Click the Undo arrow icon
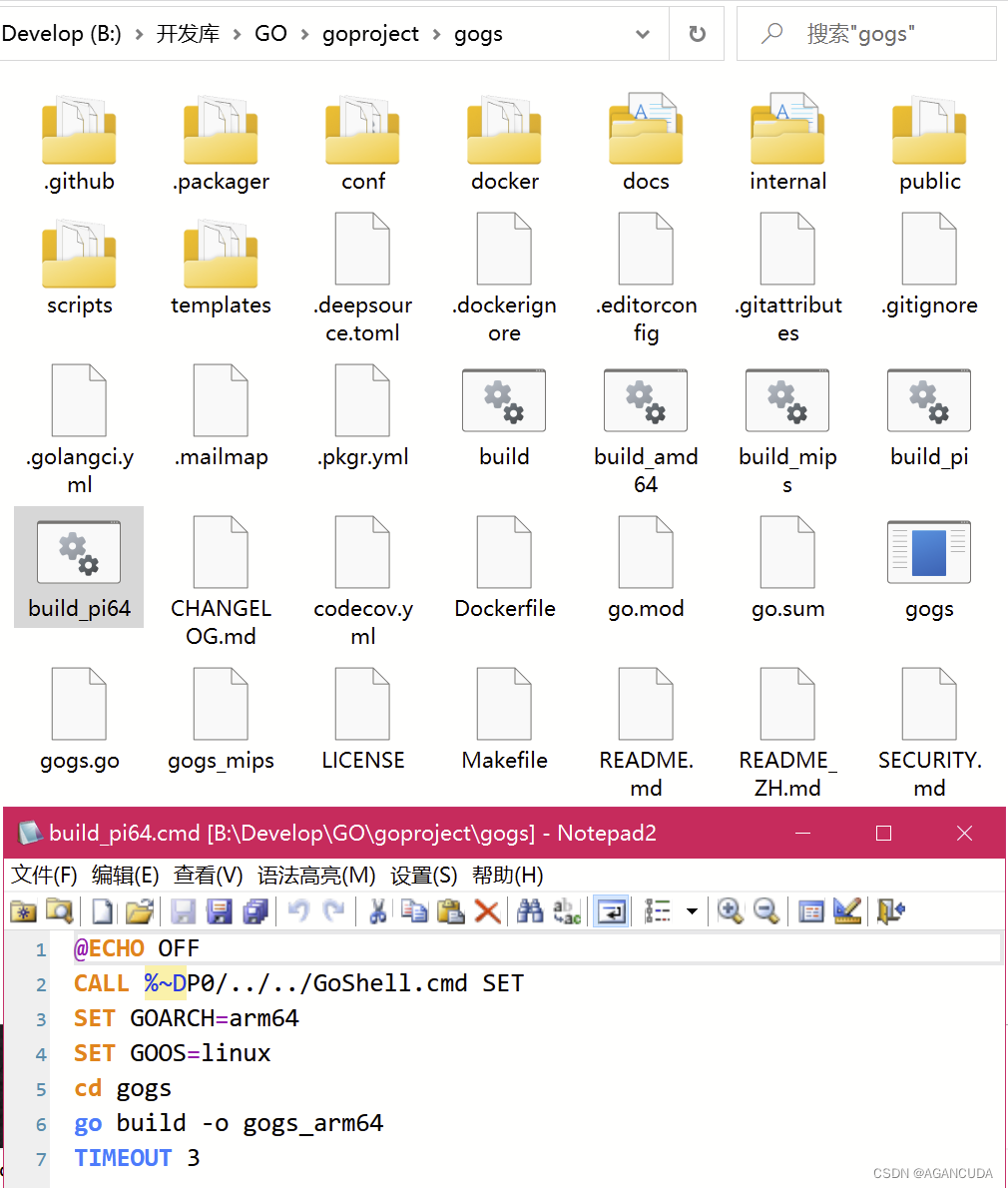The height and width of the screenshot is (1188, 1008). 296,911
